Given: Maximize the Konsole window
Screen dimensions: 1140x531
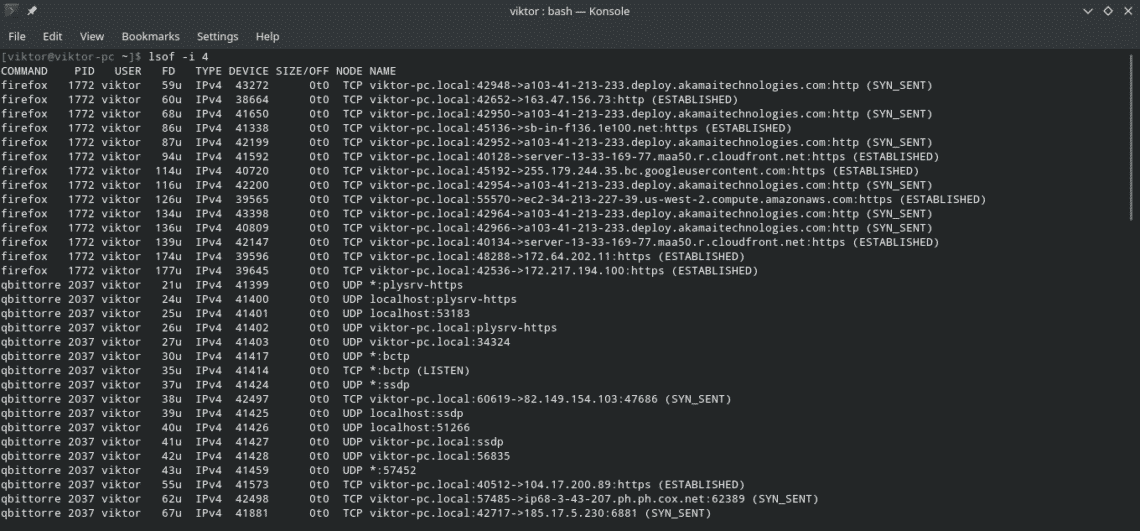Looking at the screenshot, I should pyautogui.click(x=1107, y=11).
